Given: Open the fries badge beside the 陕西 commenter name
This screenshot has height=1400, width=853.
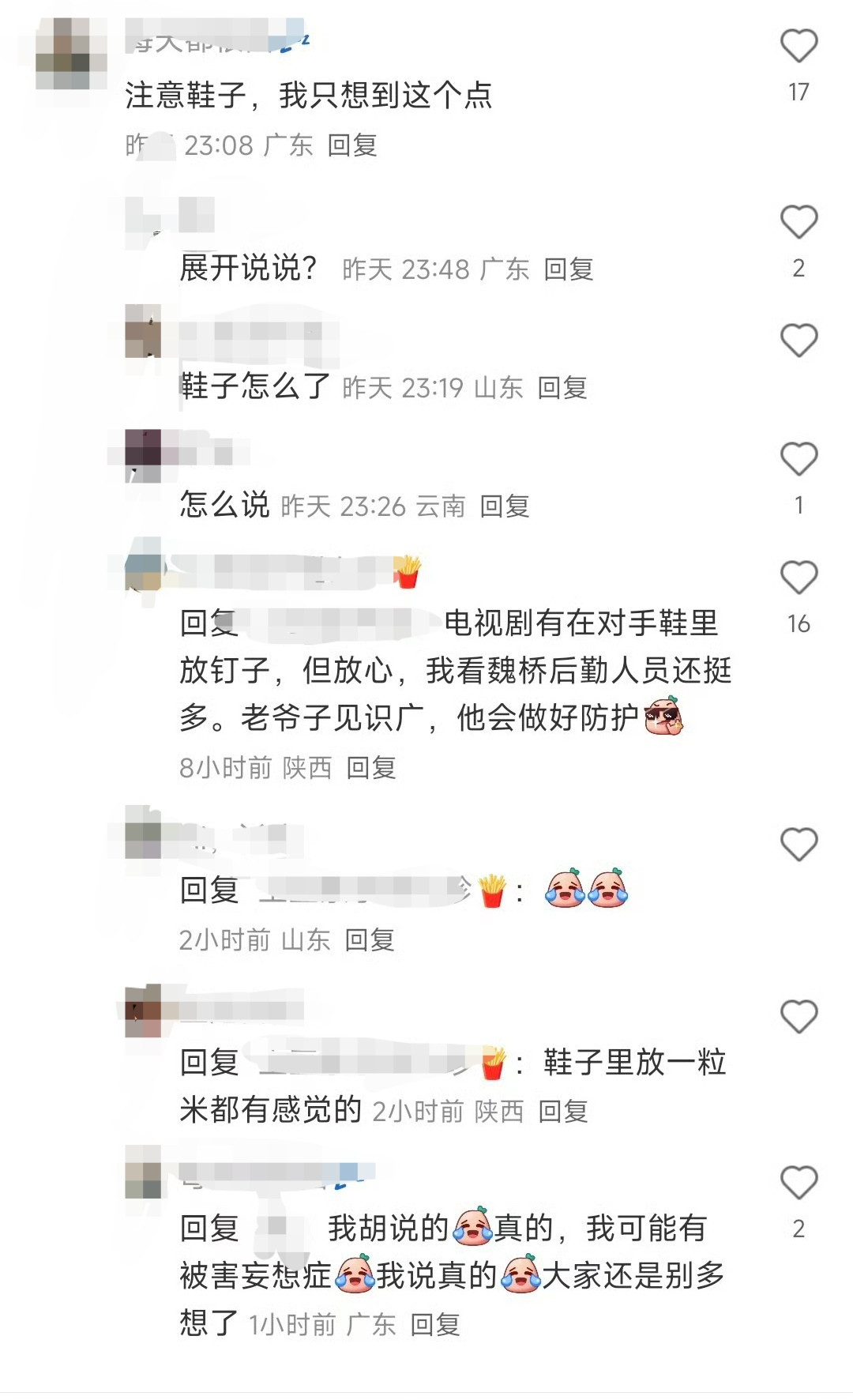Looking at the screenshot, I should tap(408, 572).
